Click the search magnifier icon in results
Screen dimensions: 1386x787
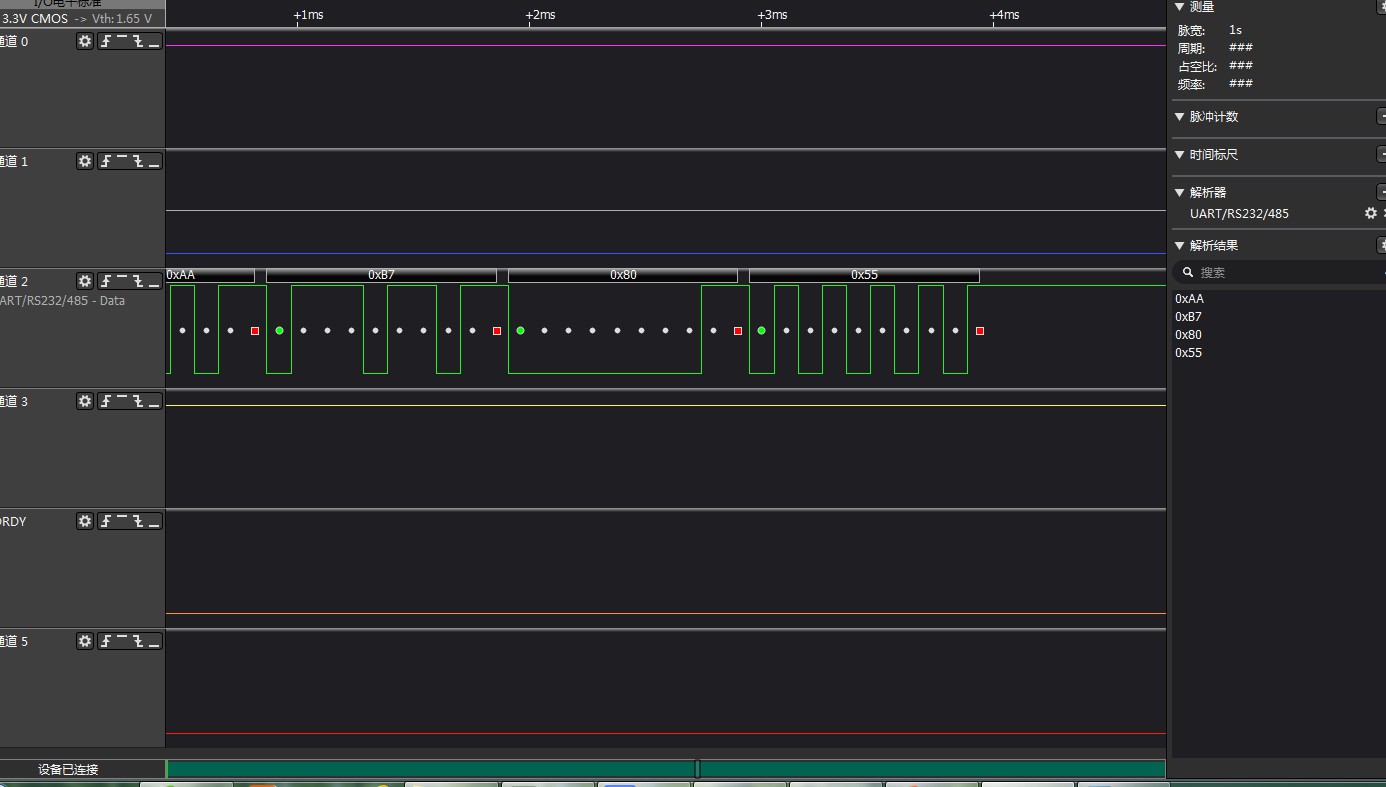1188,272
